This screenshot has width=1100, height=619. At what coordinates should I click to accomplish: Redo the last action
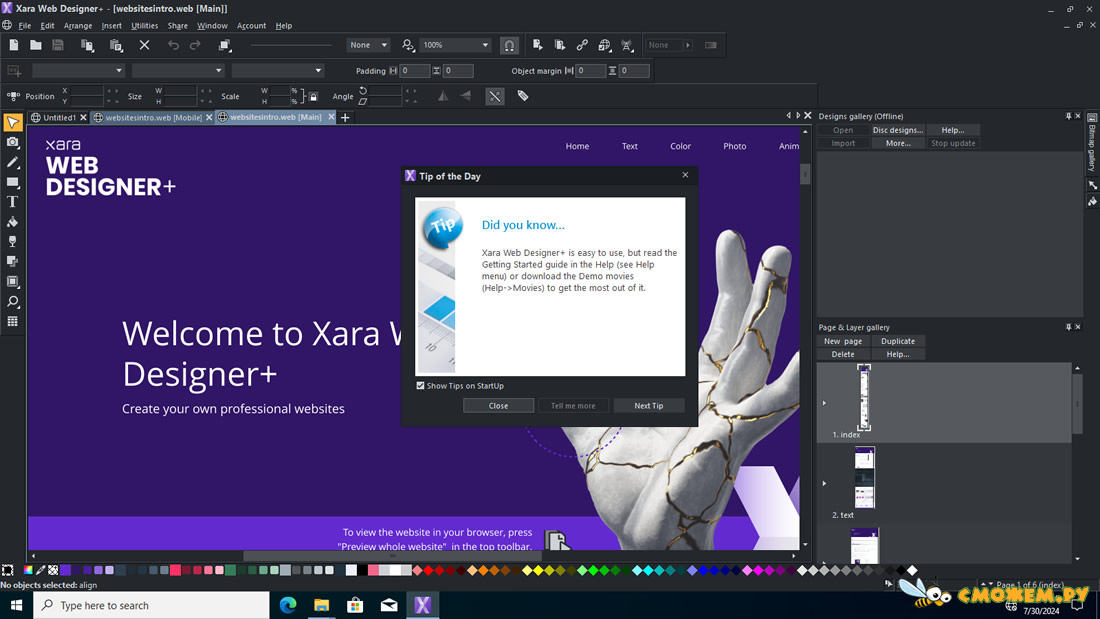[x=195, y=45]
